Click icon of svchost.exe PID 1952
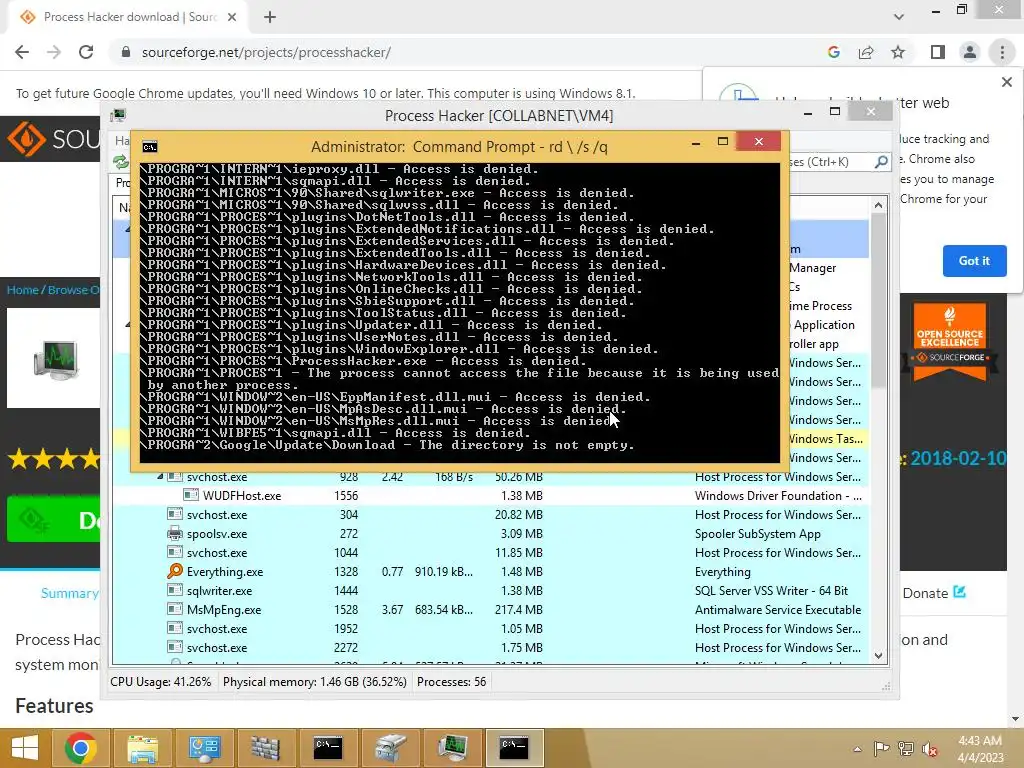 [174, 628]
